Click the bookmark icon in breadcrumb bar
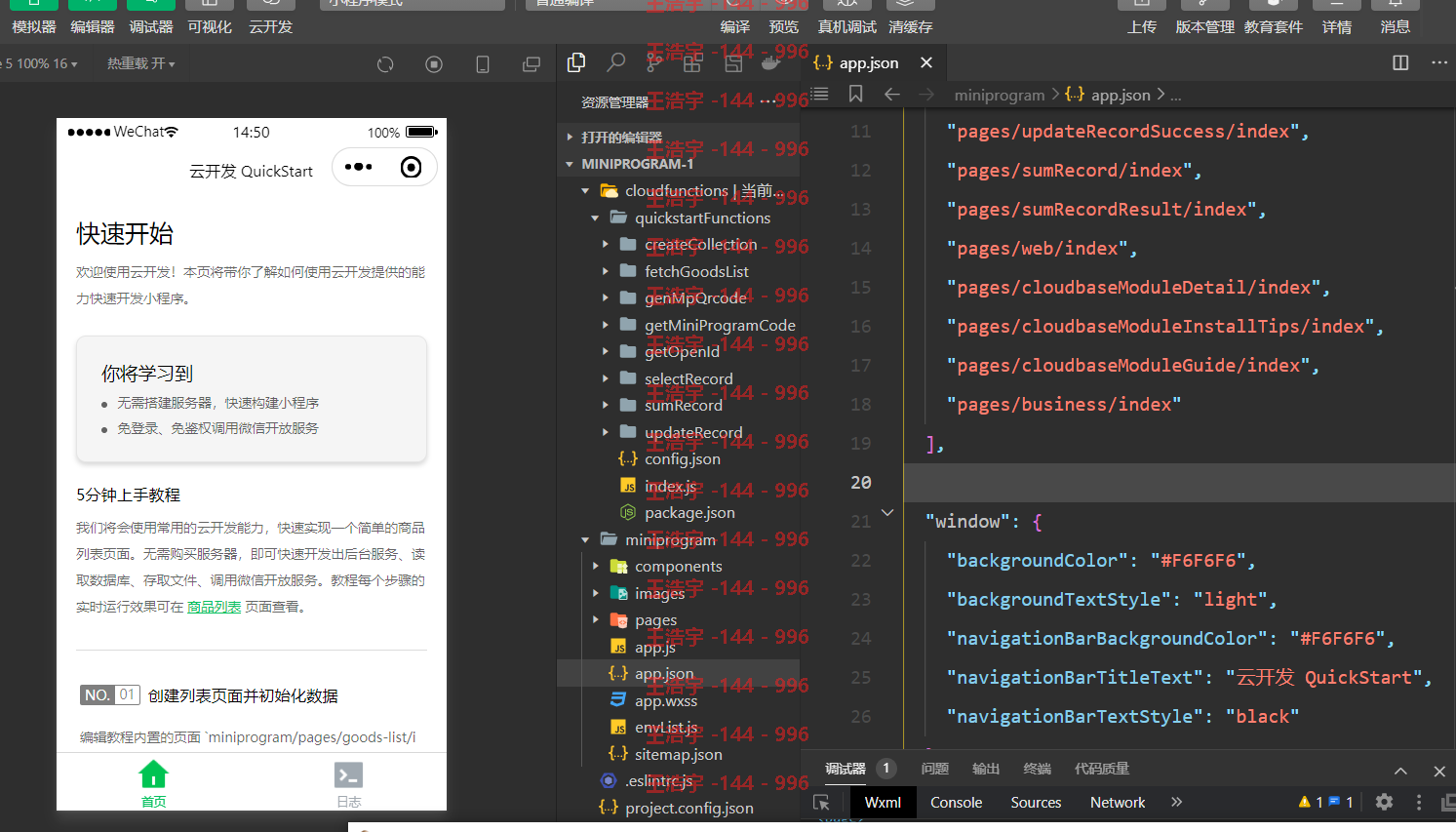 855,94
